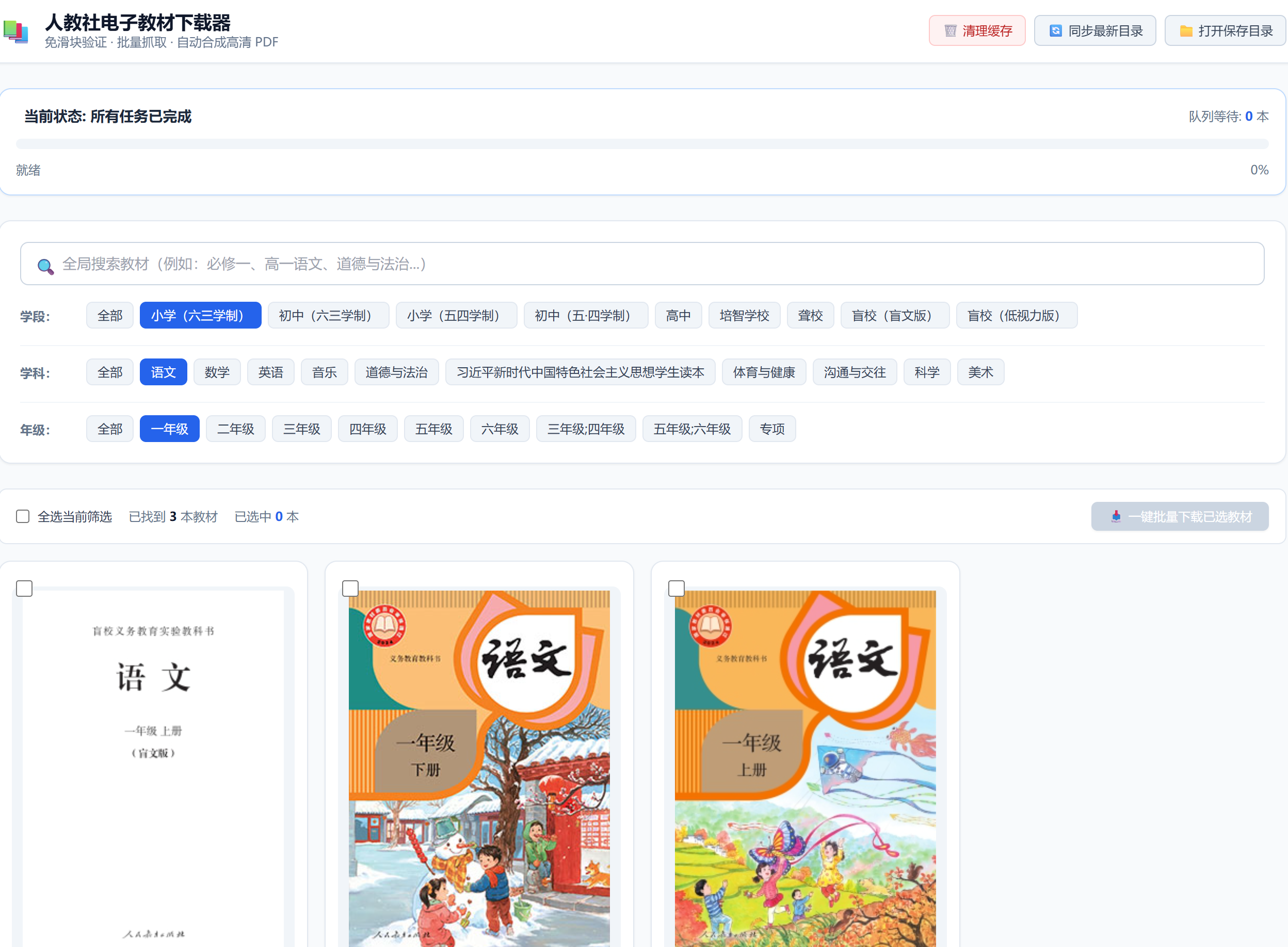Select 小学（五四学制） stage filter
The image size is (1288, 947).
tap(456, 315)
